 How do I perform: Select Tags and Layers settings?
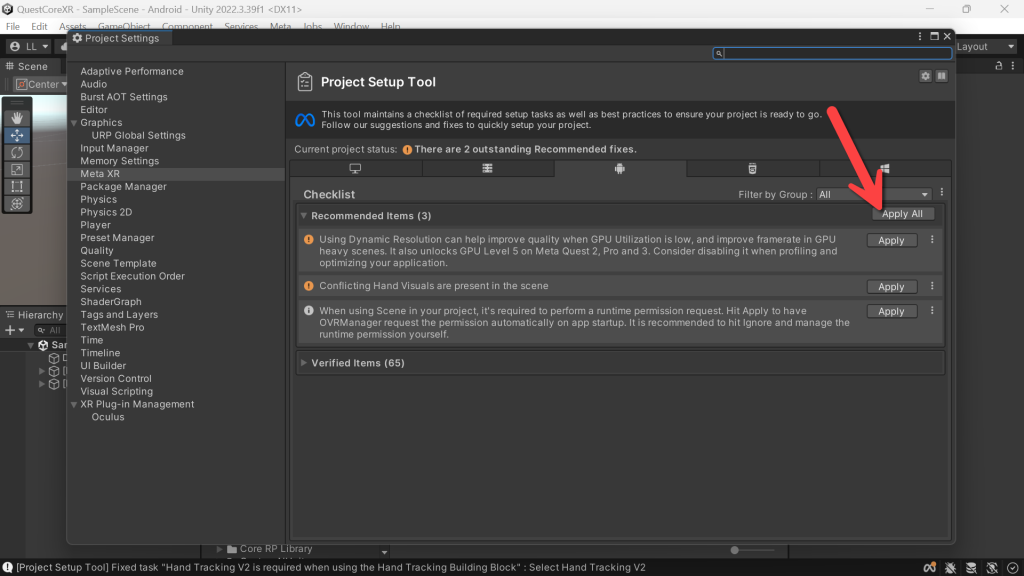[119, 315]
